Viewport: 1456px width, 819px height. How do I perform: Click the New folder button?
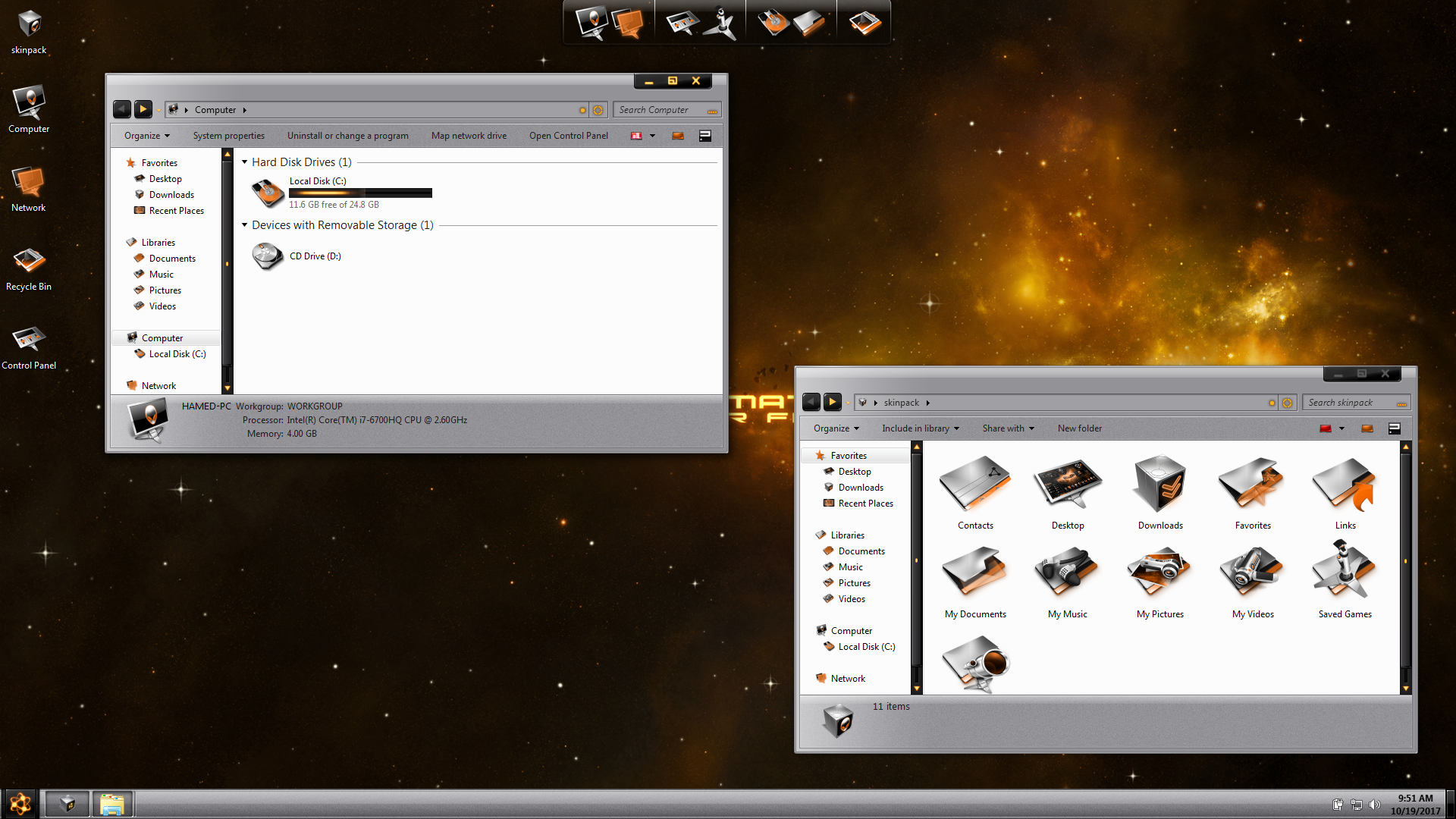(1079, 428)
